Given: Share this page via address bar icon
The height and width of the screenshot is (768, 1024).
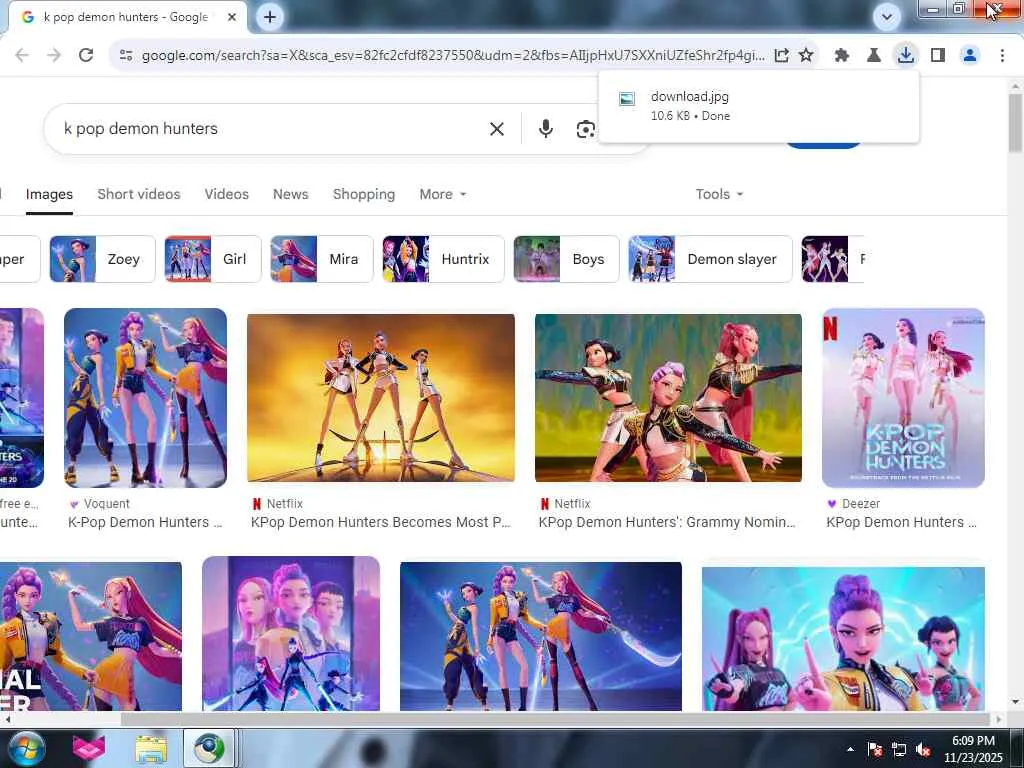Looking at the screenshot, I should tap(781, 56).
